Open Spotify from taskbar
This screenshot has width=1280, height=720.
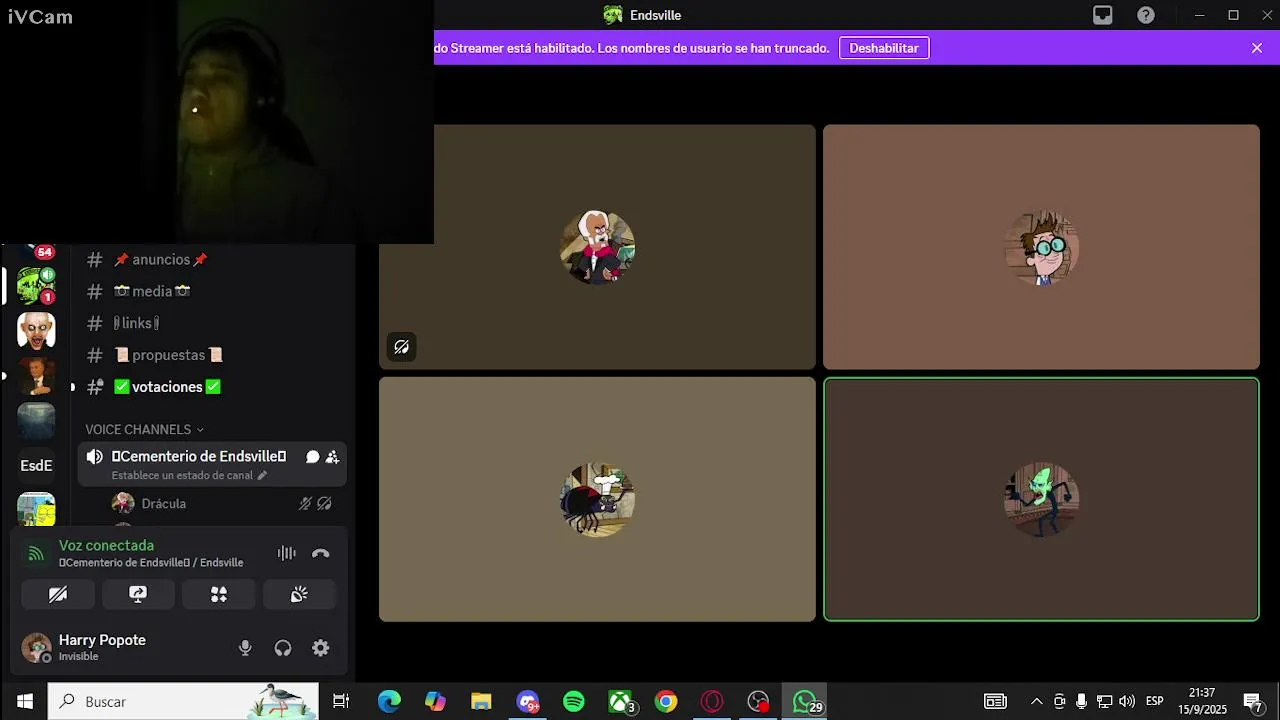click(x=574, y=701)
